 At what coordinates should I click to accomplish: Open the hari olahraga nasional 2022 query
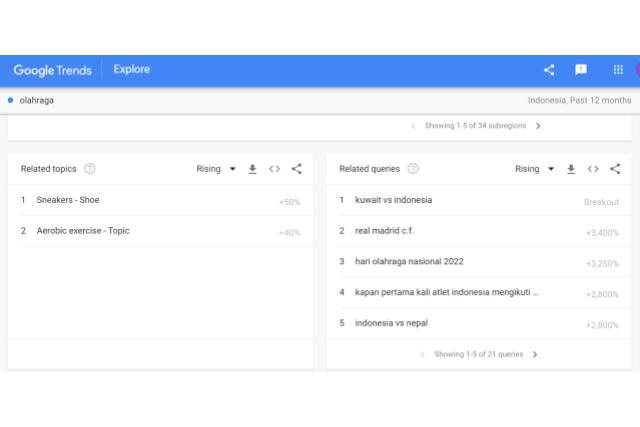[479, 262]
